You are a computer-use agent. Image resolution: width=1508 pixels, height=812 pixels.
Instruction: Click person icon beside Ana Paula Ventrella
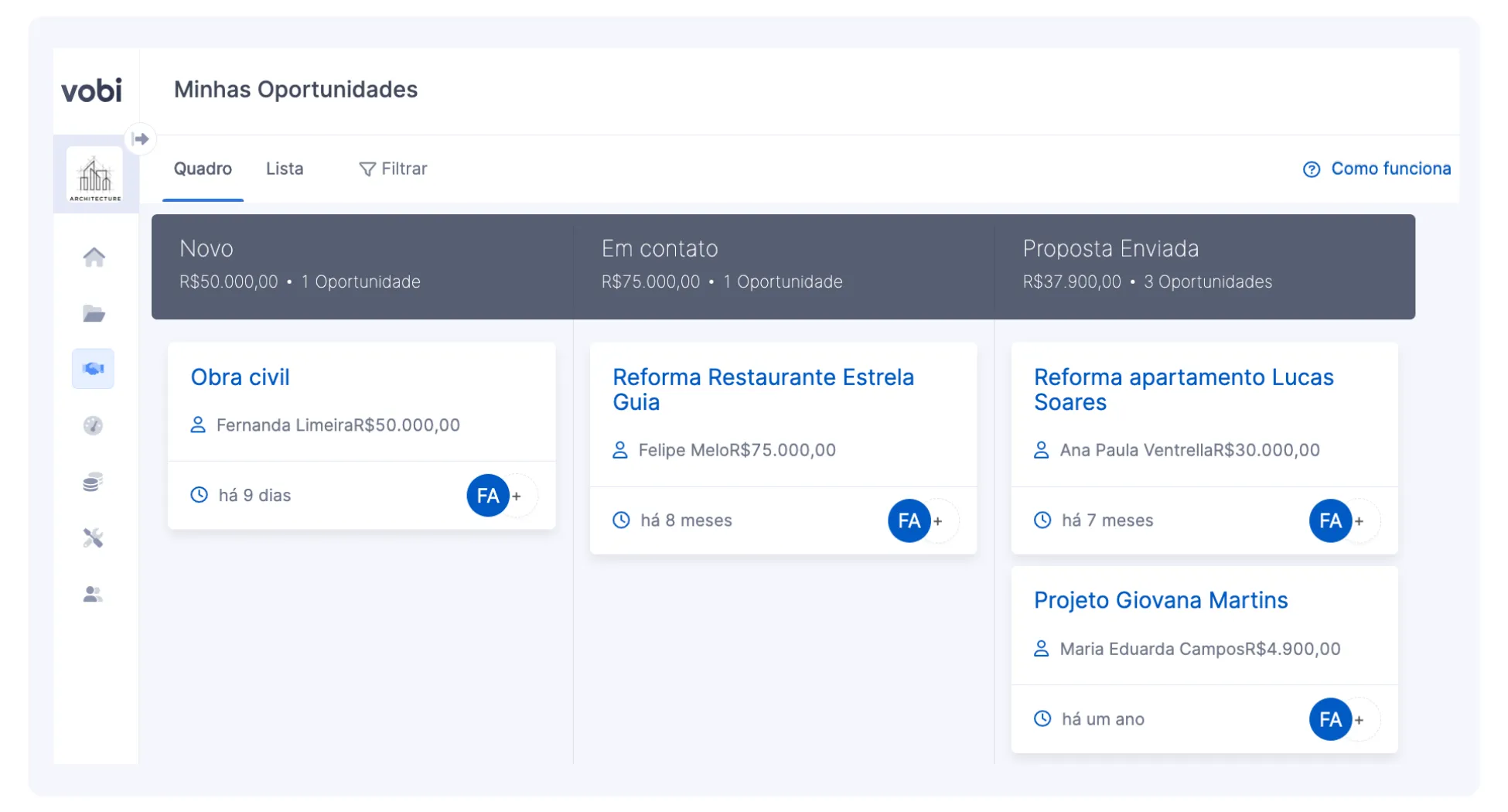[1042, 450]
